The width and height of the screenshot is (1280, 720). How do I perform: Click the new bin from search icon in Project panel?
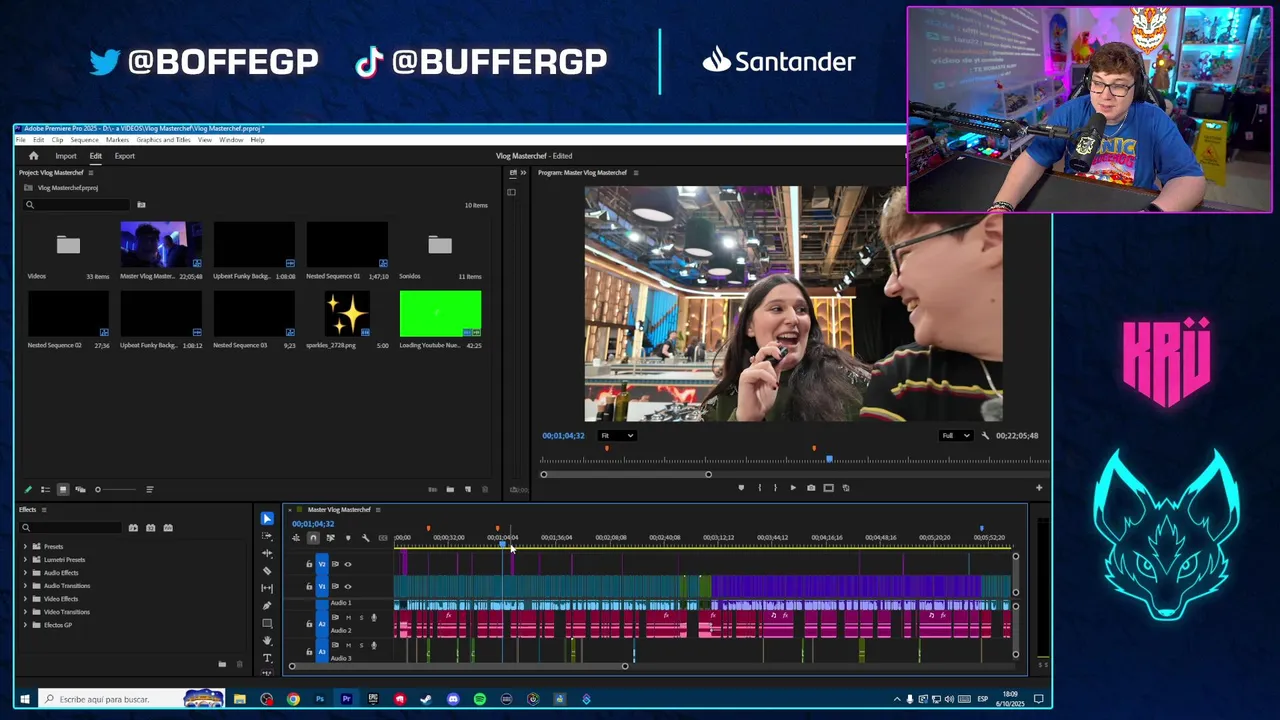point(141,205)
